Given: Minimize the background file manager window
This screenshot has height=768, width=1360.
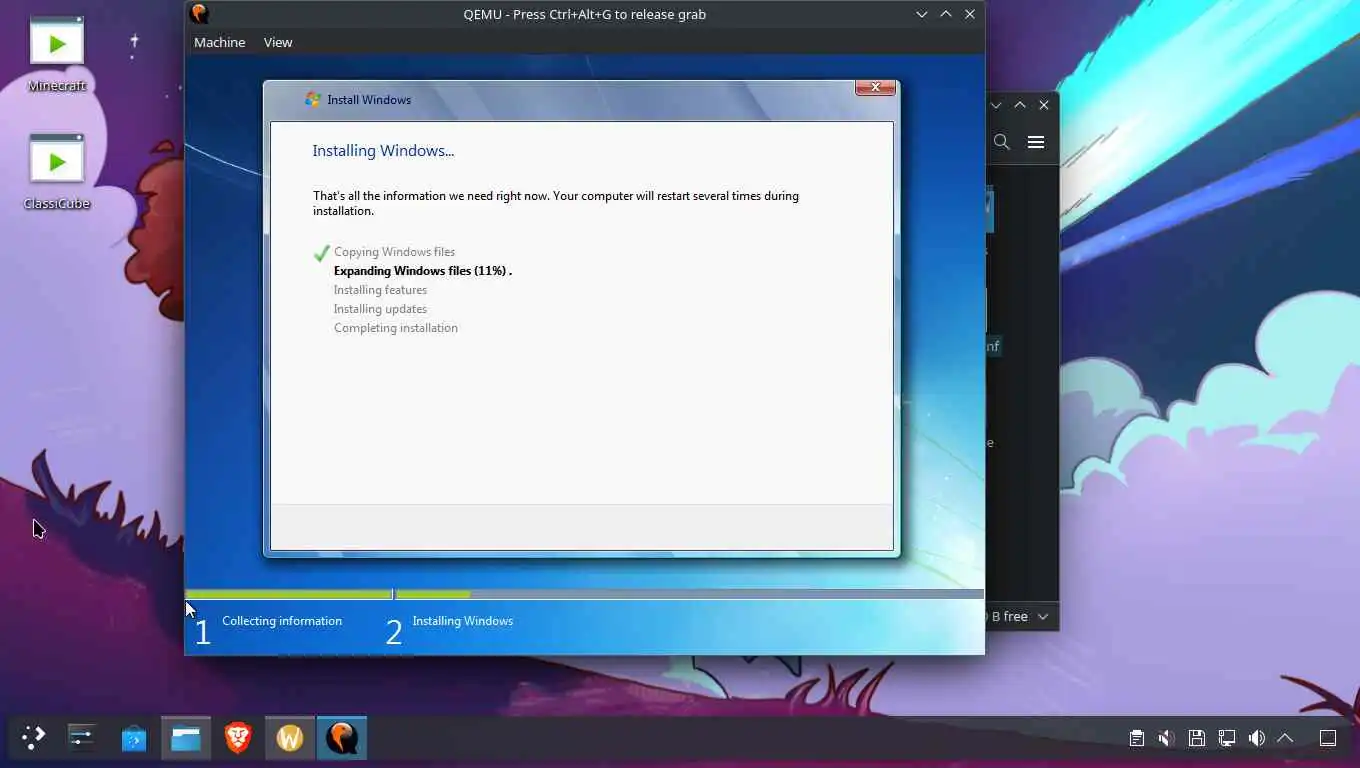Looking at the screenshot, I should tap(996, 105).
